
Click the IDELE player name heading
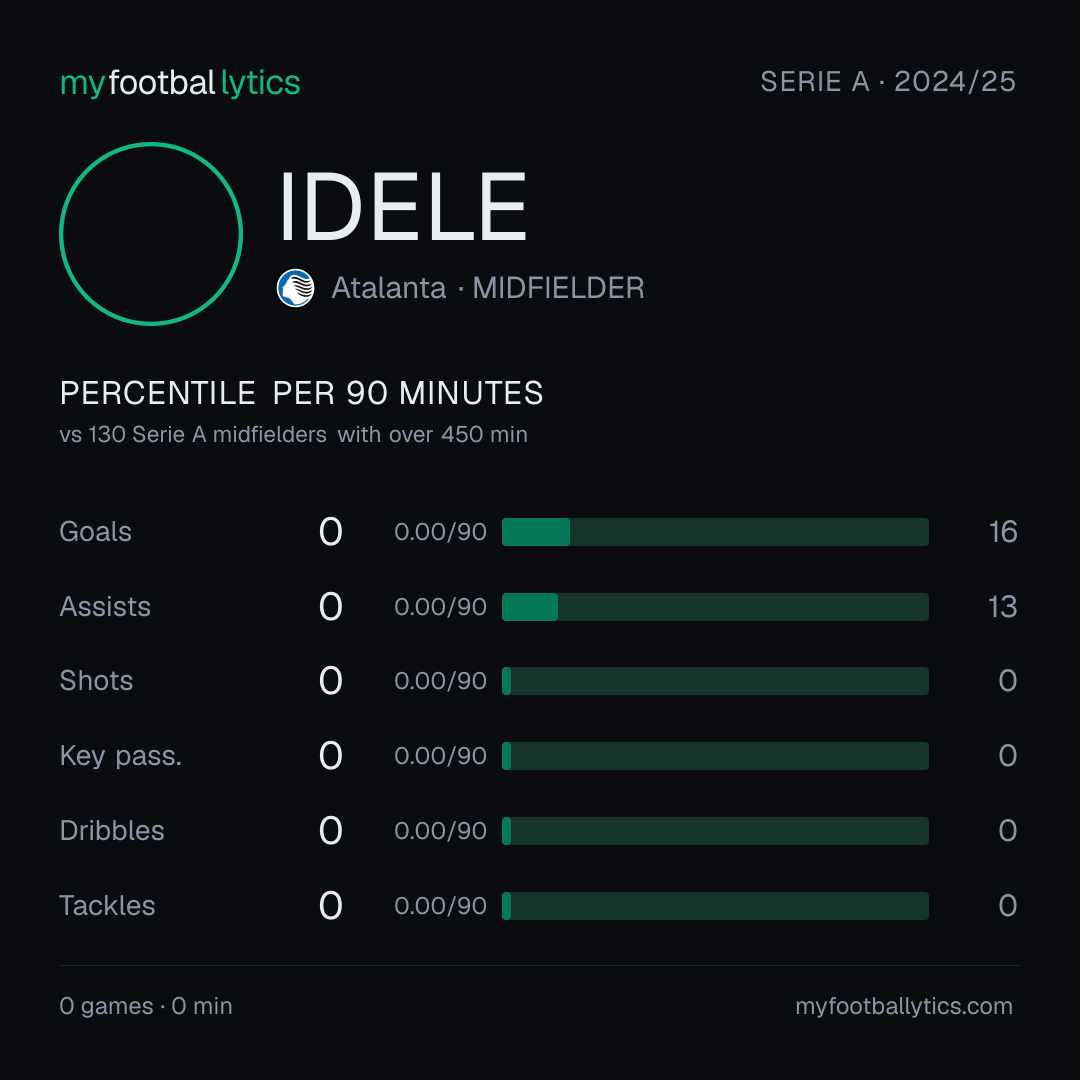(x=403, y=207)
